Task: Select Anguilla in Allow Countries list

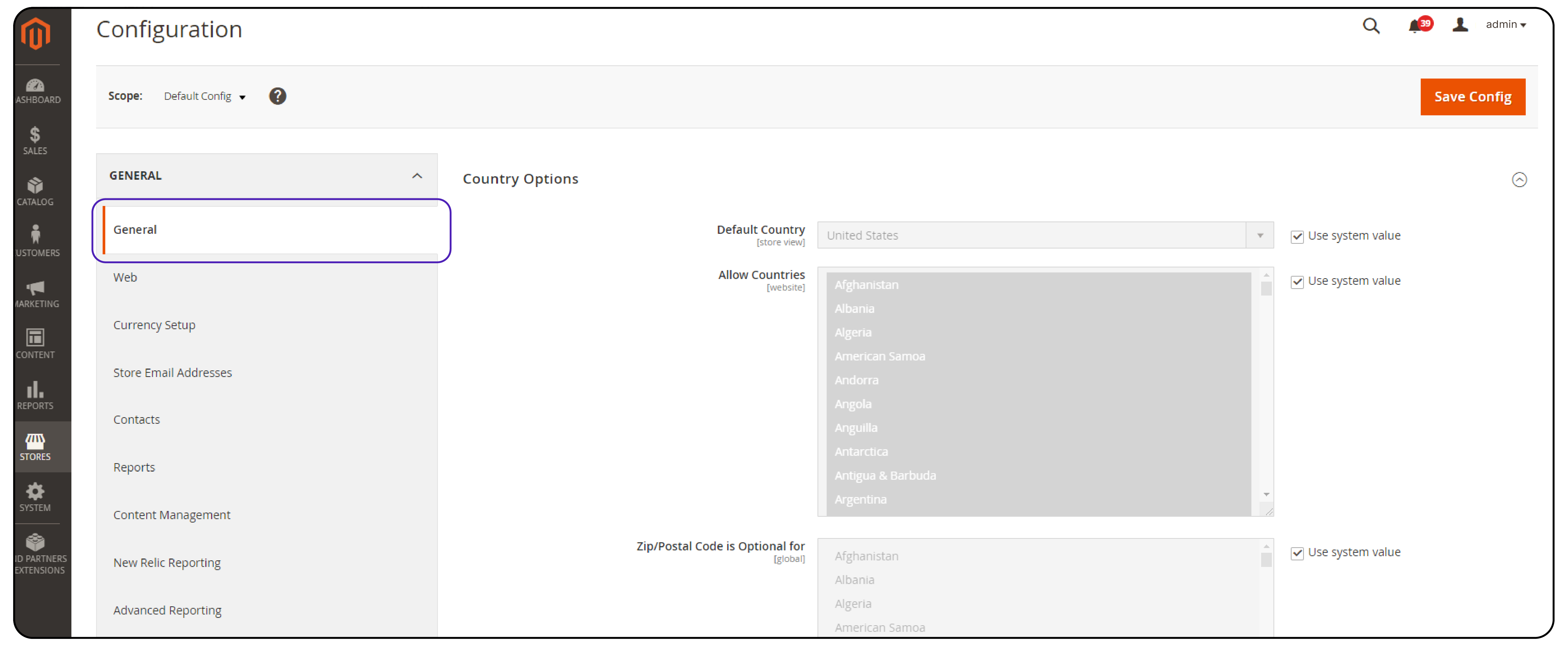Action: click(x=1039, y=428)
